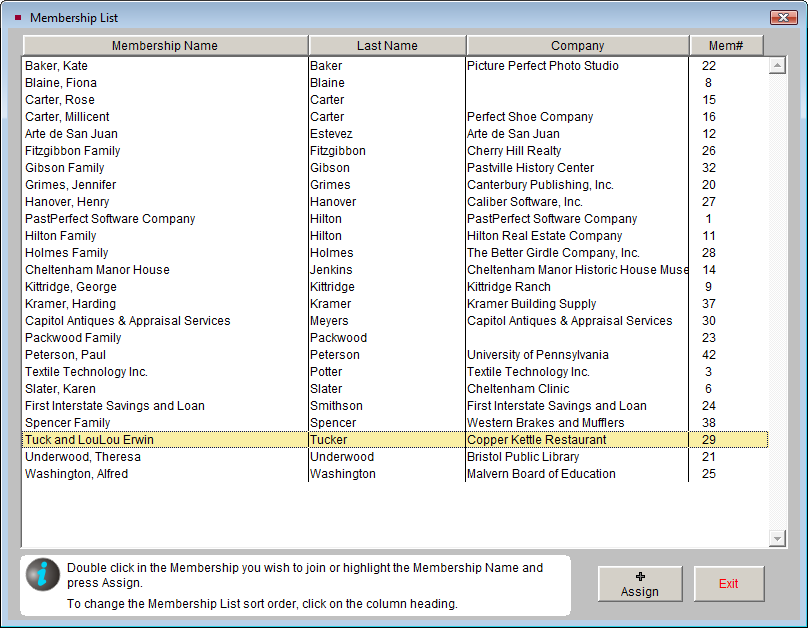Close the Membership List window

[783, 18]
